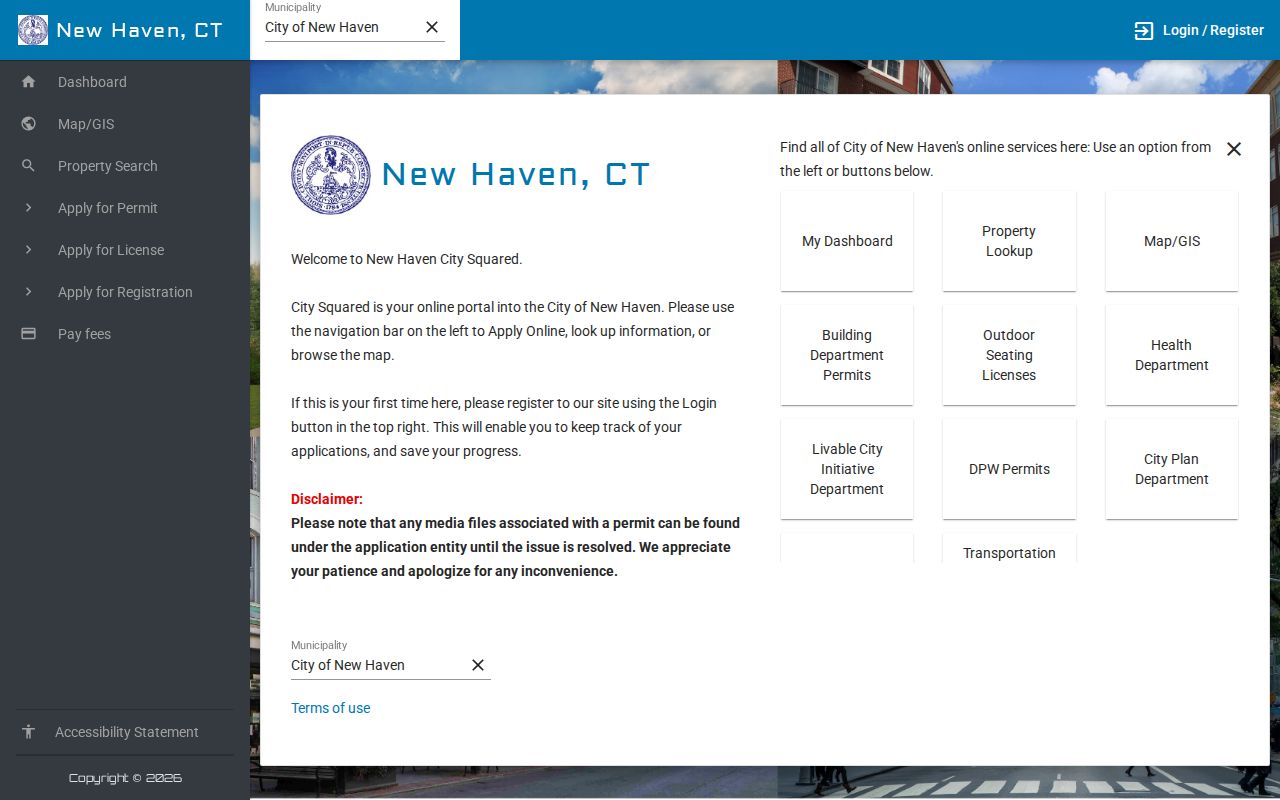The width and height of the screenshot is (1280, 800).
Task: Select Map/GIS in the sidebar
Action: [125, 124]
